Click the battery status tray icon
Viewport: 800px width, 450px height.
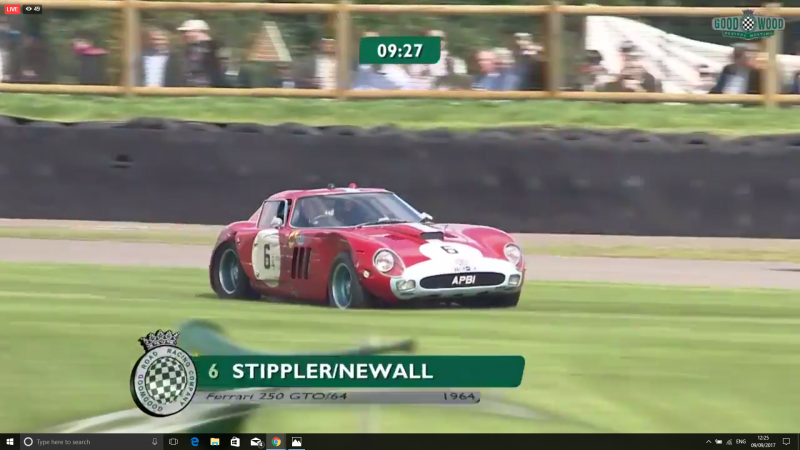(718, 441)
